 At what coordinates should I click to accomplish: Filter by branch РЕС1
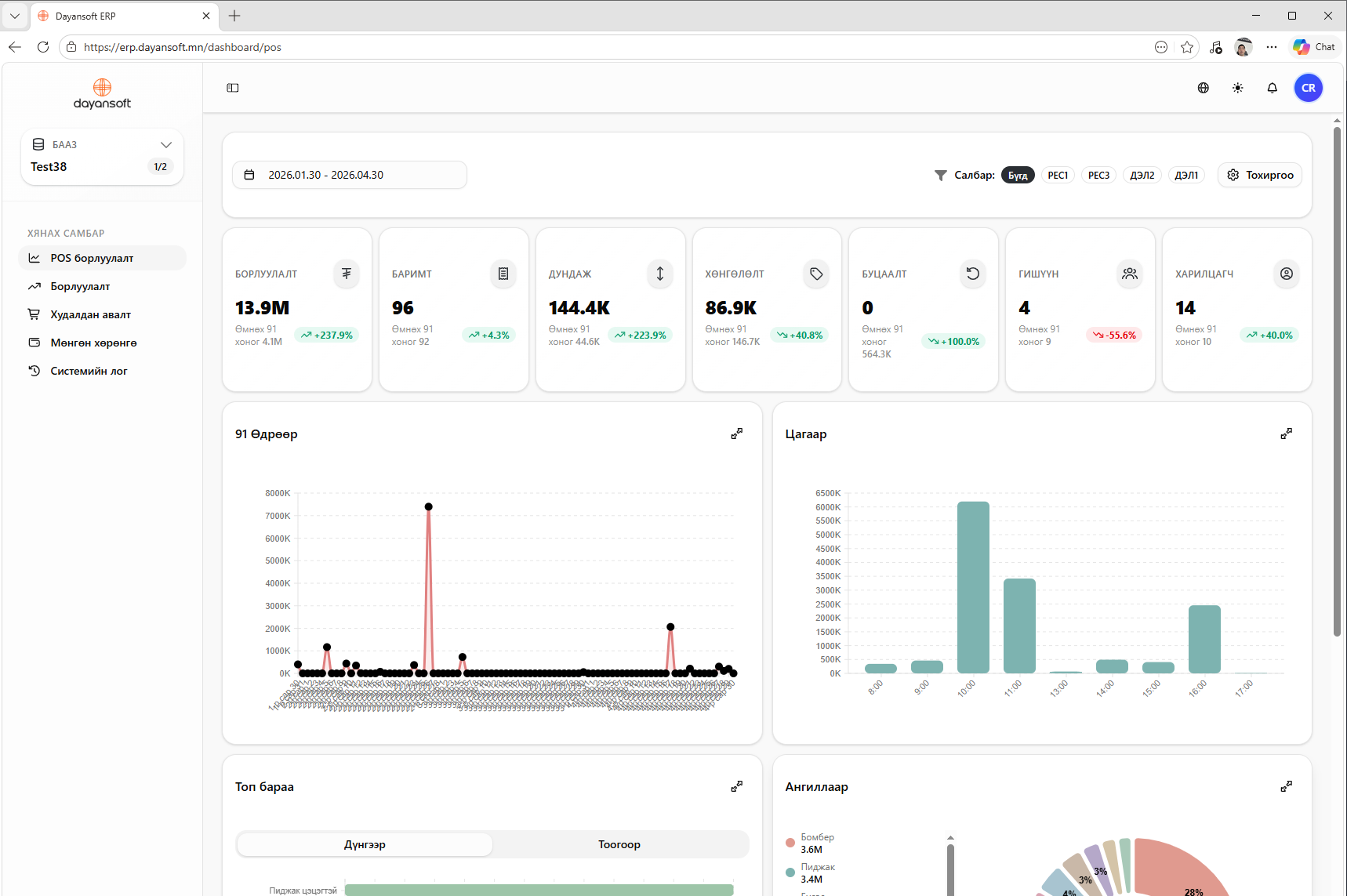[1058, 175]
